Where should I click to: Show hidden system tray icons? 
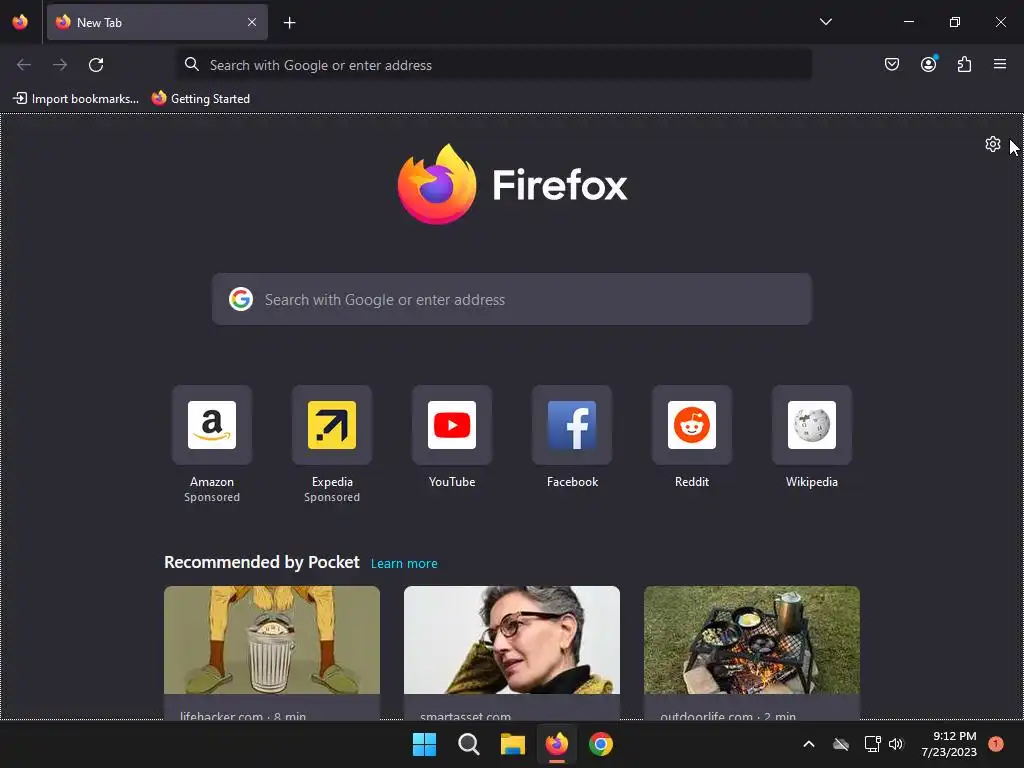coord(808,744)
